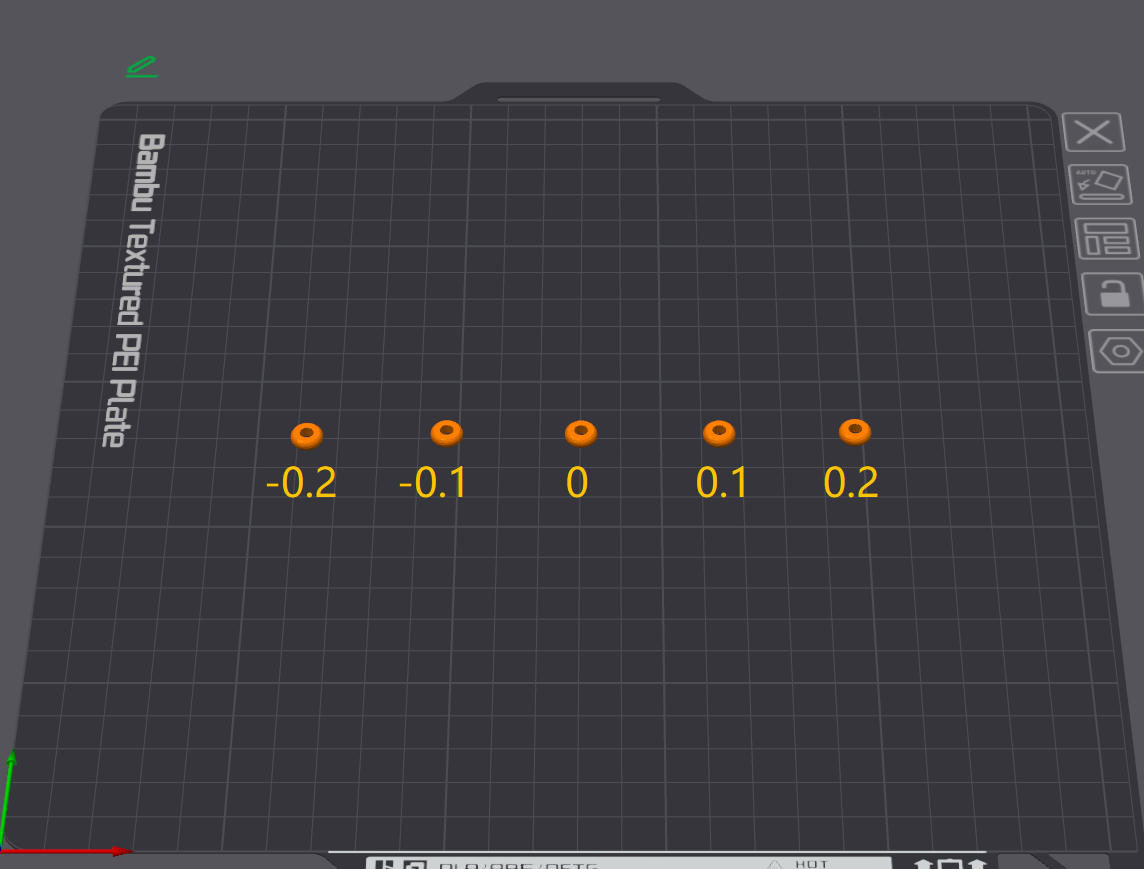The width and height of the screenshot is (1144, 869).
Task: Select the orange ring above label -0.2
Action: point(306,435)
